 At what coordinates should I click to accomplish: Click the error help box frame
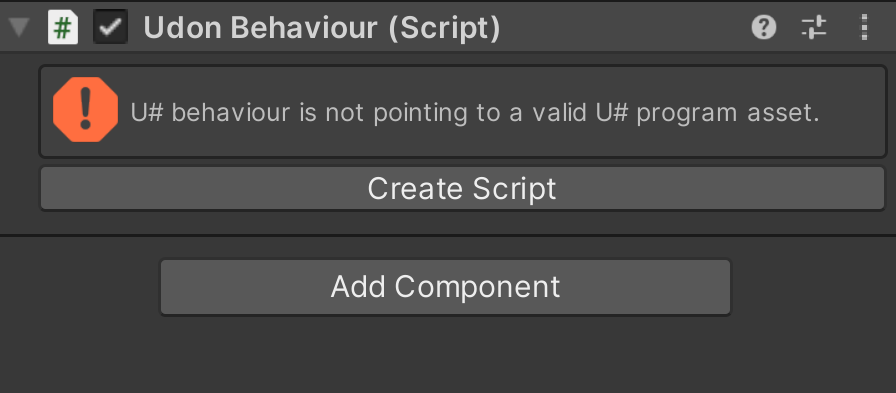pyautogui.click(x=462, y=111)
